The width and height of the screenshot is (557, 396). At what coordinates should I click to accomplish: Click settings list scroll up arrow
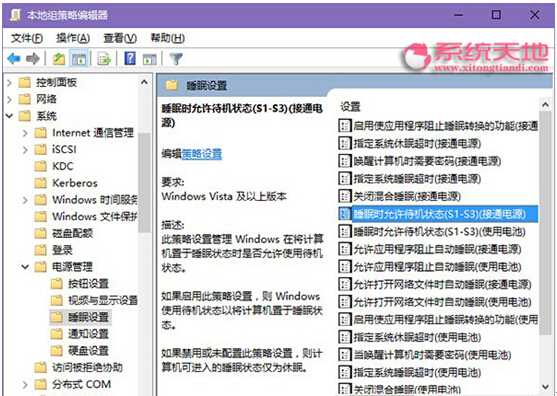[545, 105]
